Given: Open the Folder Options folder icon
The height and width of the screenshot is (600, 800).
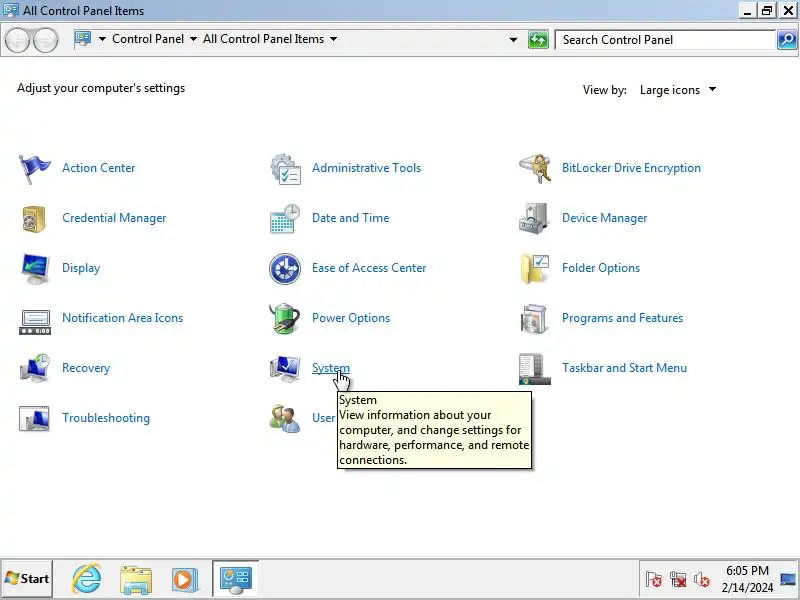Looking at the screenshot, I should pos(535,268).
